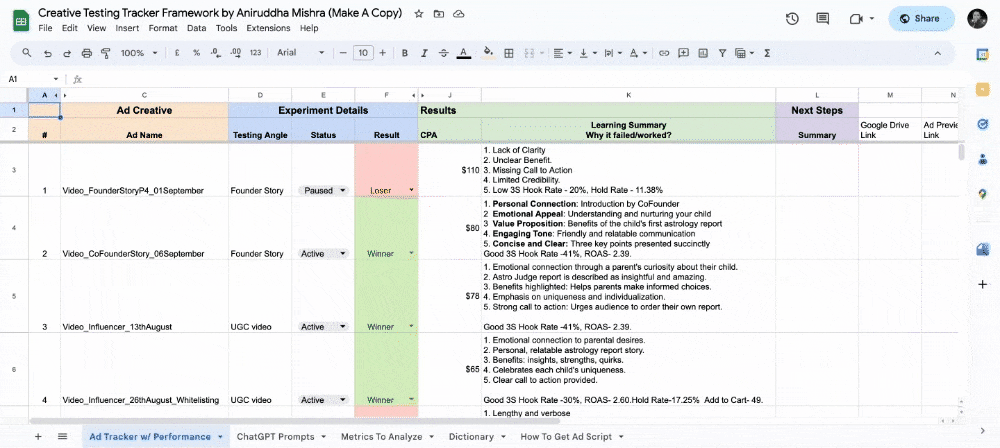This screenshot has height=448, width=1000.
Task: Decrease decimal places
Action: click(x=216, y=53)
